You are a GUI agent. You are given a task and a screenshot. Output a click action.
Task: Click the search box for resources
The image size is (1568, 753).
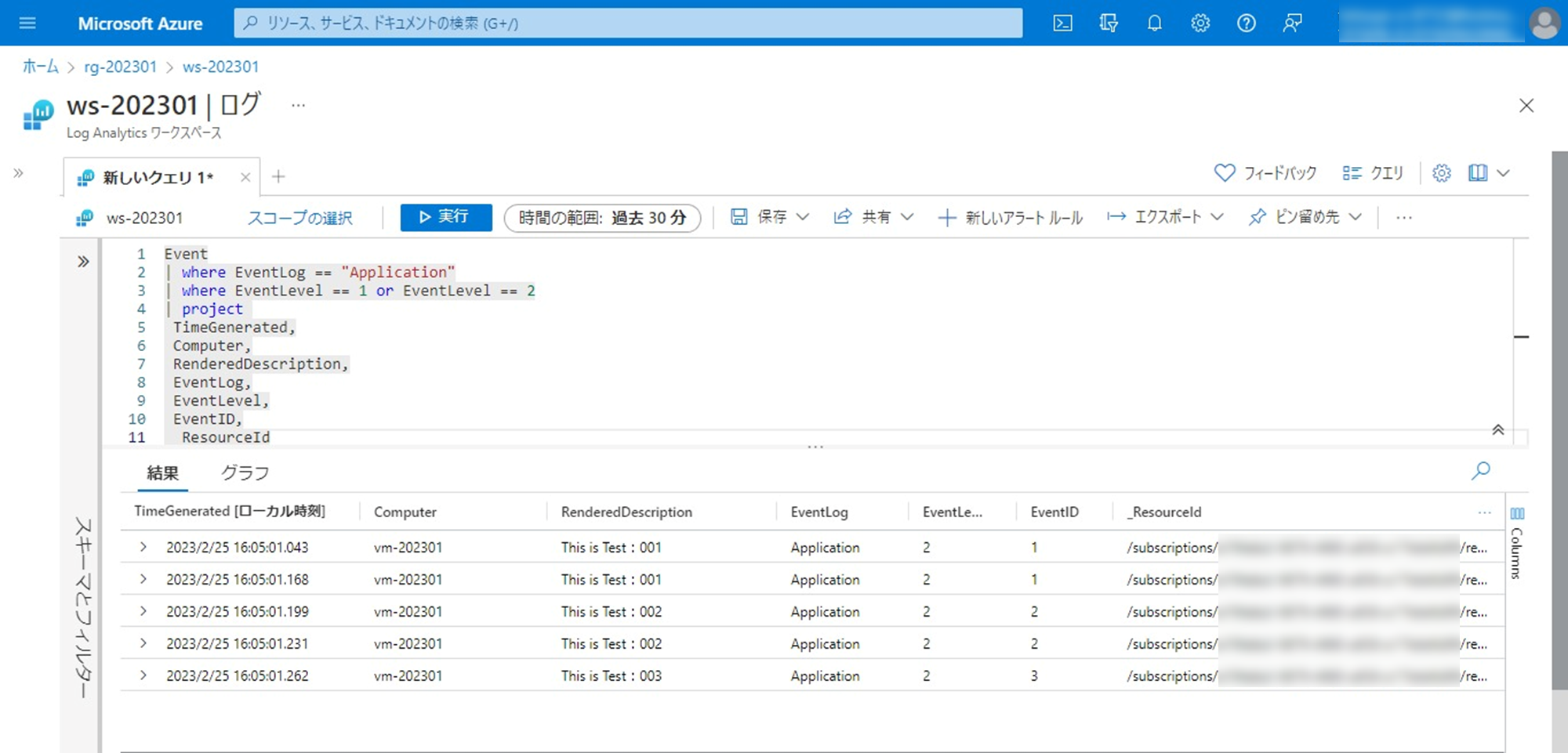click(x=628, y=24)
